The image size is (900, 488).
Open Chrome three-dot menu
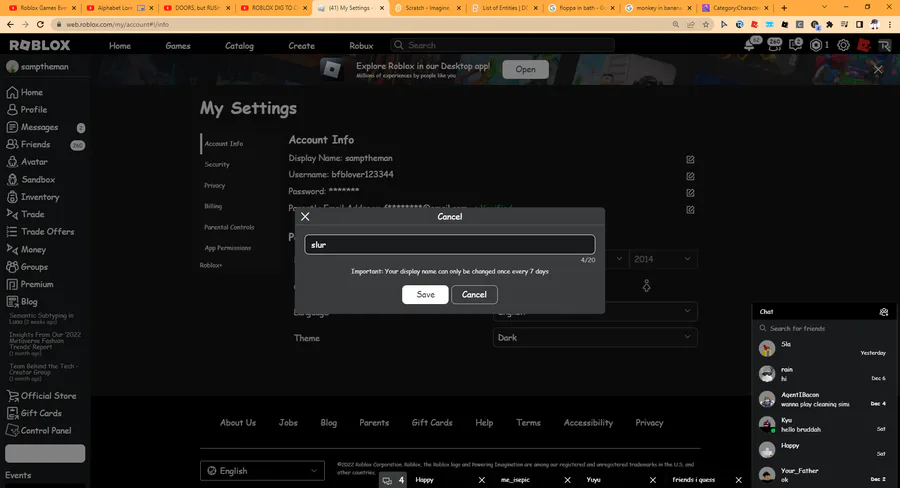[x=890, y=24]
